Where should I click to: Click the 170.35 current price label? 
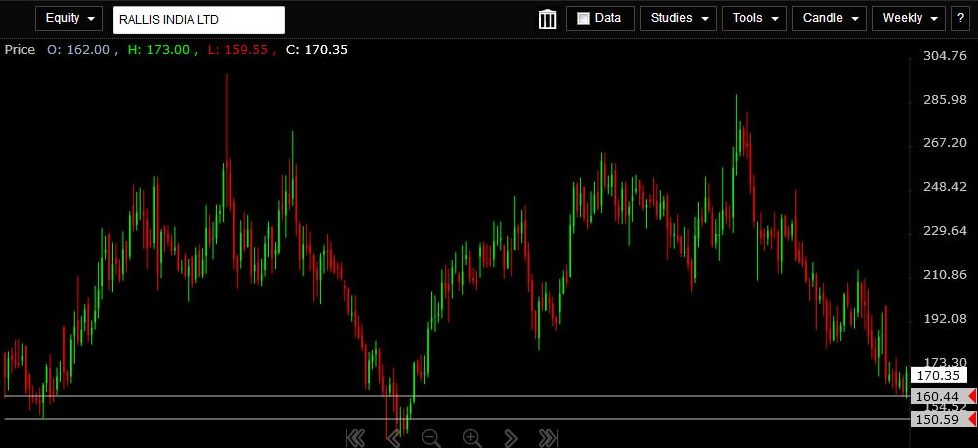[x=938, y=376]
